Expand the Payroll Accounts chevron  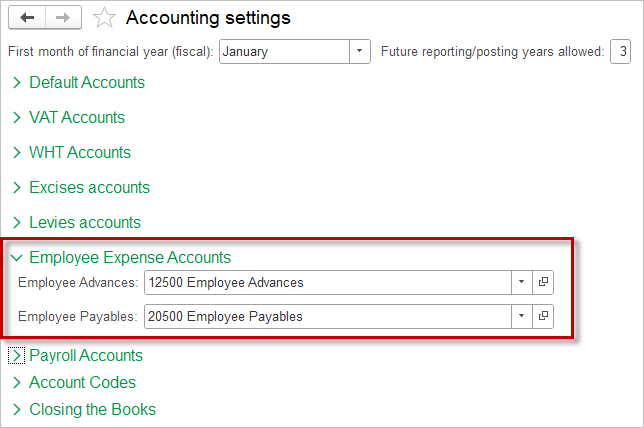point(16,355)
